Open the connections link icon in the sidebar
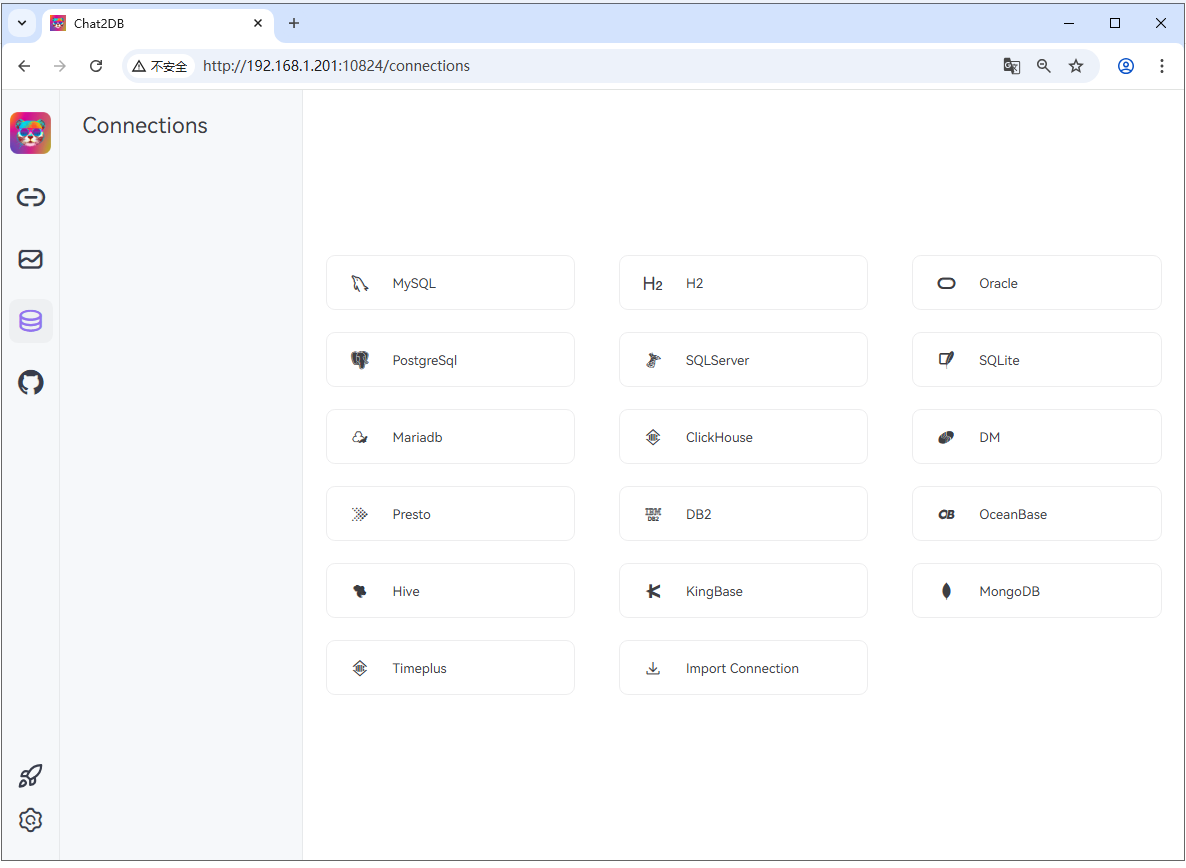 [31, 197]
